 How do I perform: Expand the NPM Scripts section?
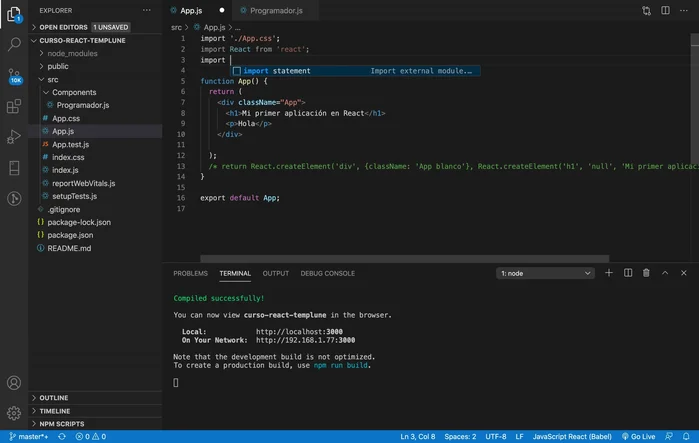pyautogui.click(x=95, y=424)
